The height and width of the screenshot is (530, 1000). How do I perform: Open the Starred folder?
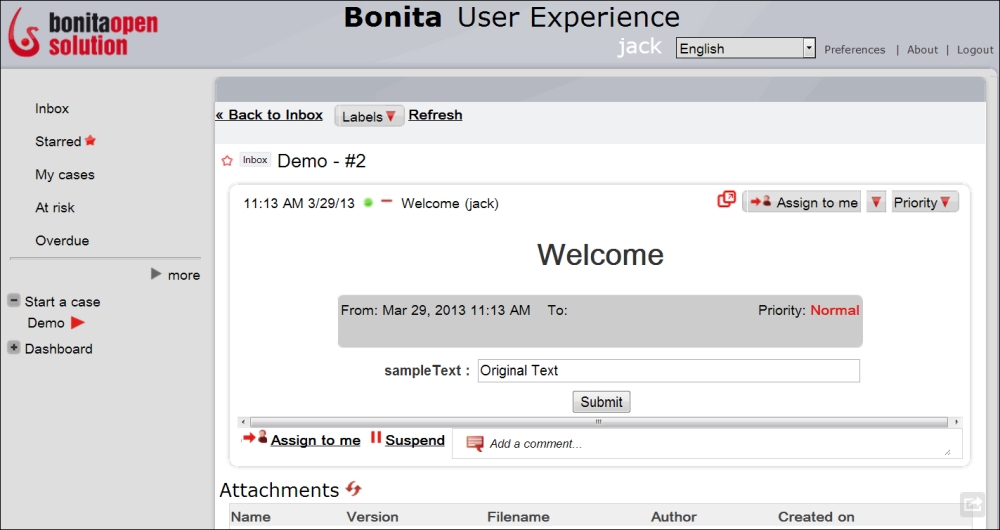(58, 142)
